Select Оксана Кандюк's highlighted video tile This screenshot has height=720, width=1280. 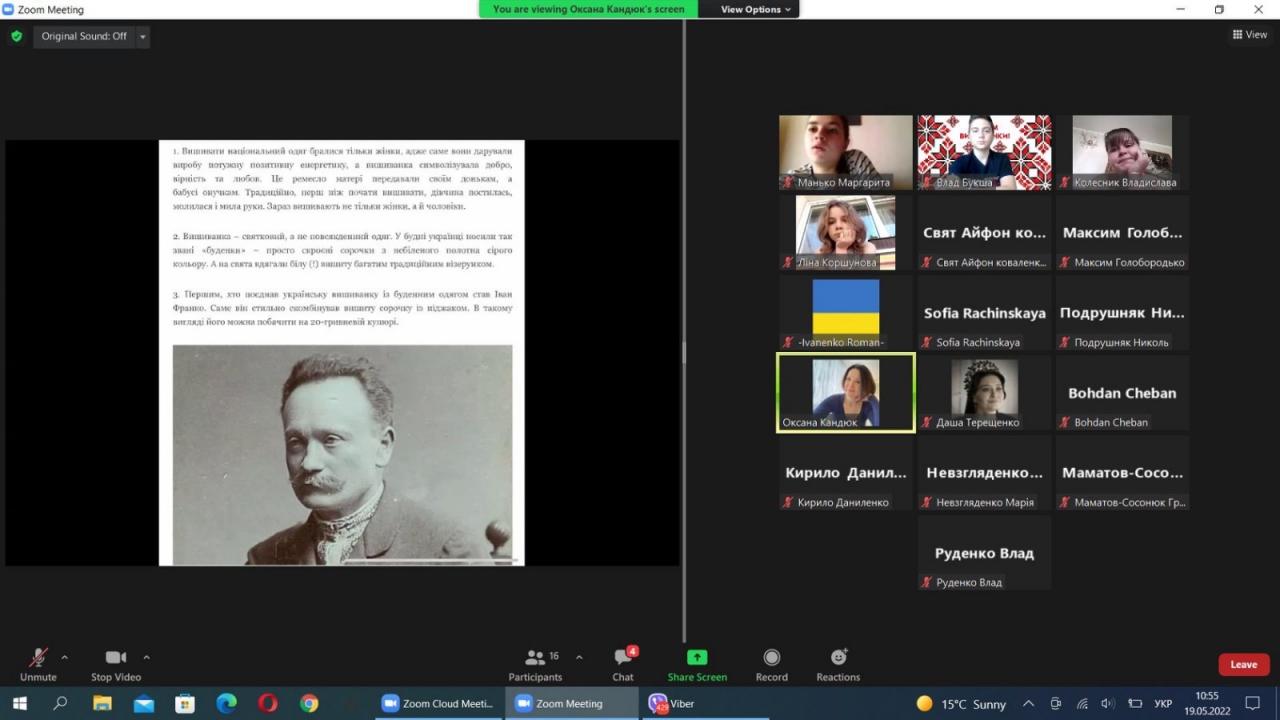[845, 393]
